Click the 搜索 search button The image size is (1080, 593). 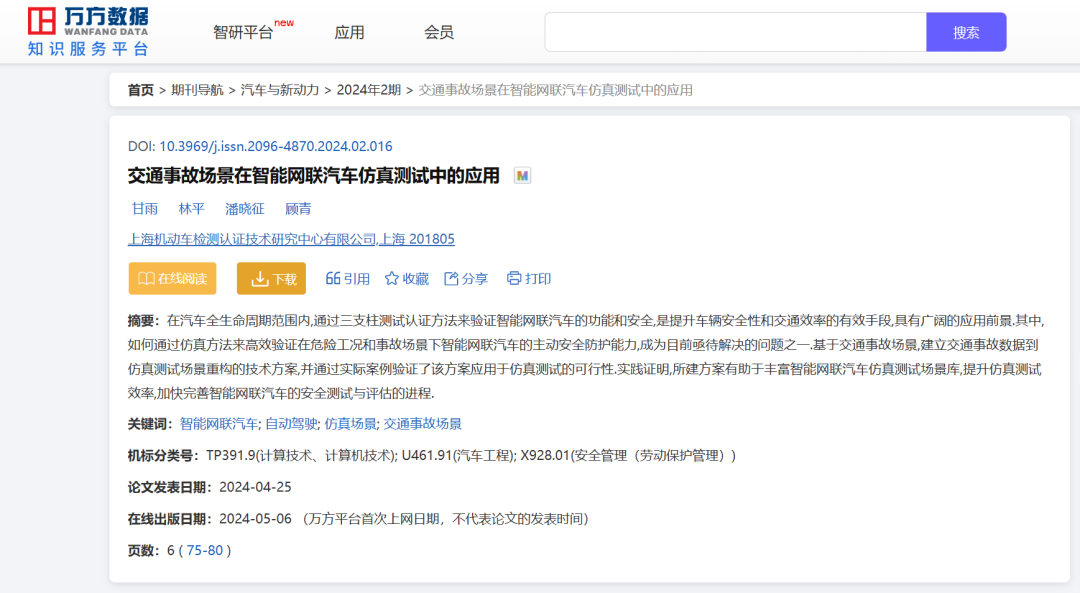tap(966, 32)
